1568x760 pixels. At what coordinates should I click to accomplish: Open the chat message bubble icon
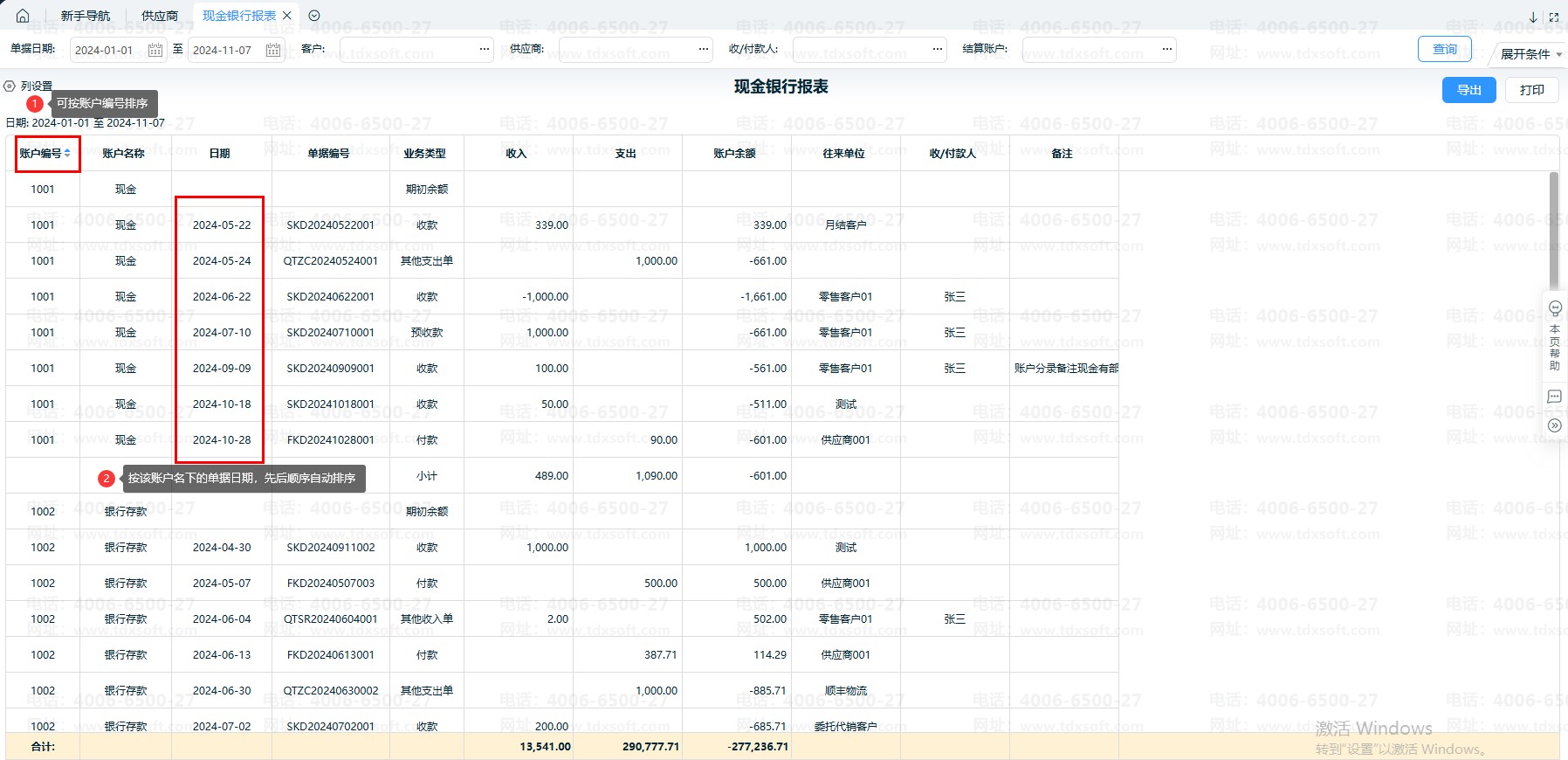[x=1555, y=397]
